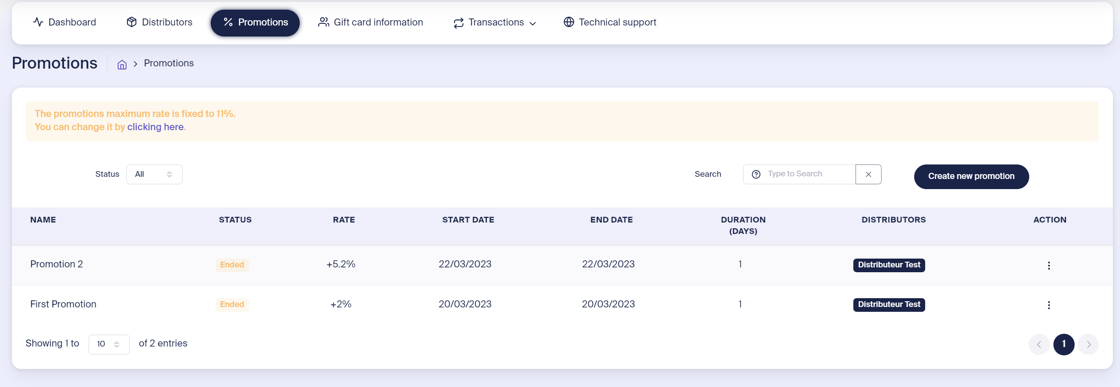Image resolution: width=1120 pixels, height=387 pixels.
Task: Sort by END DATE column header
Action: point(611,220)
